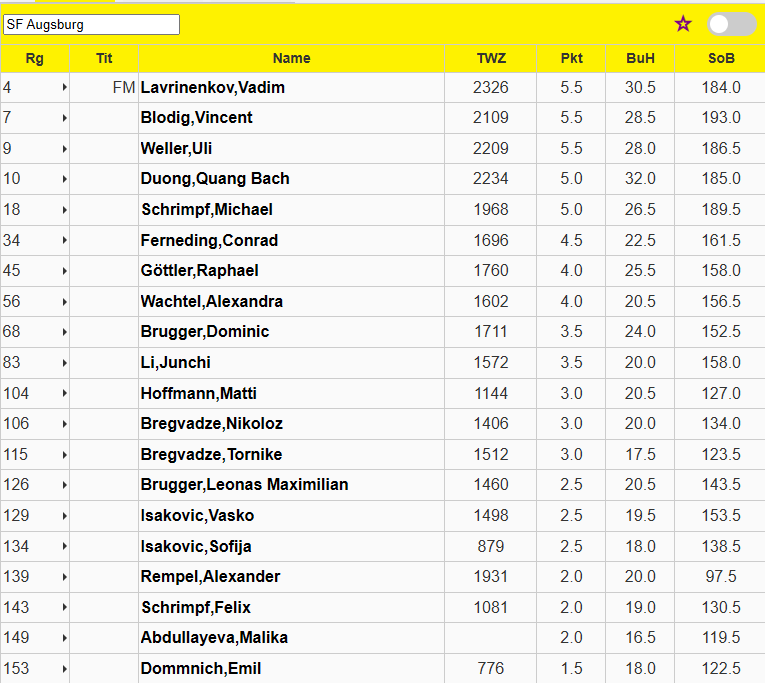Select Brugger,Leonas Maximilian row name

click(244, 485)
